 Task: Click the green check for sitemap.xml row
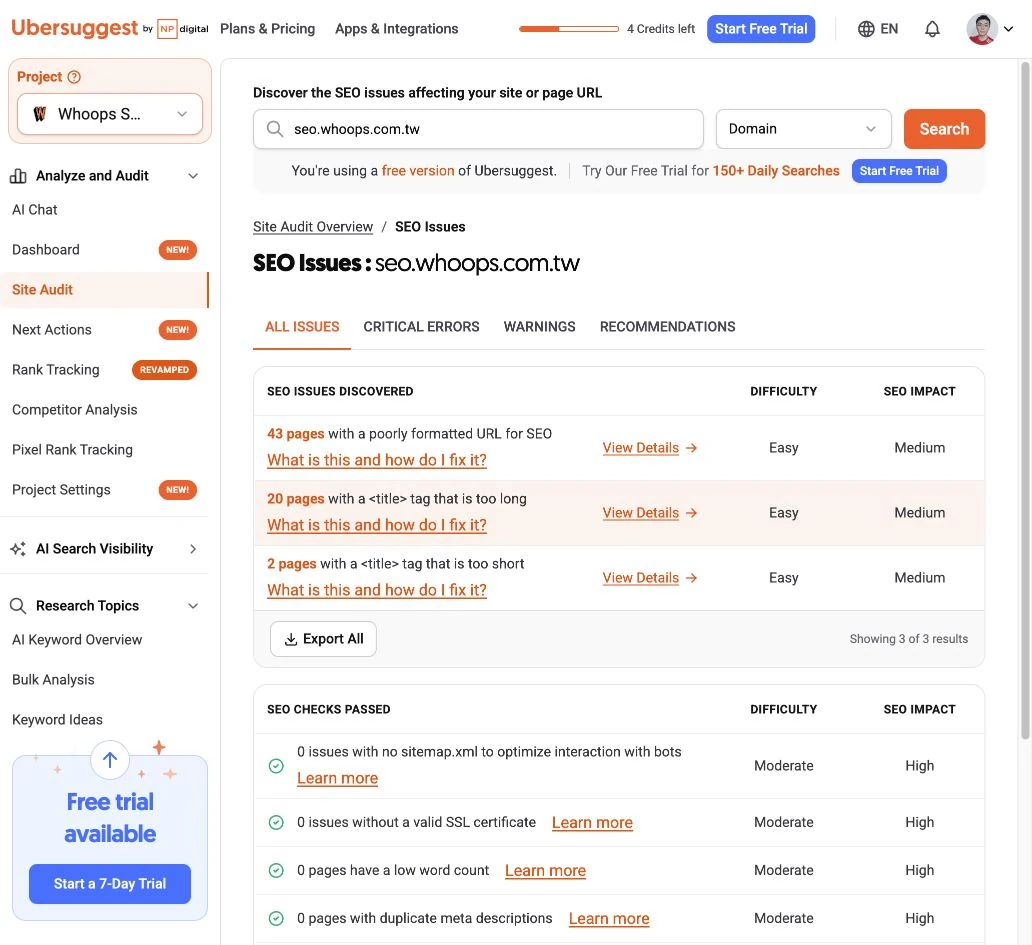click(276, 766)
